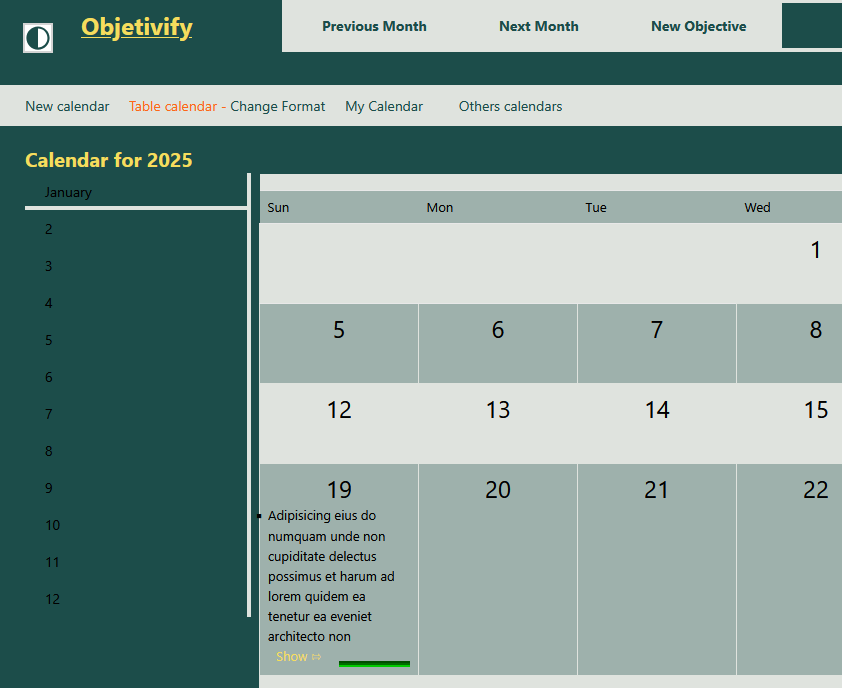Select day 21 cell in calendar
842x688 pixels.
[x=657, y=569]
